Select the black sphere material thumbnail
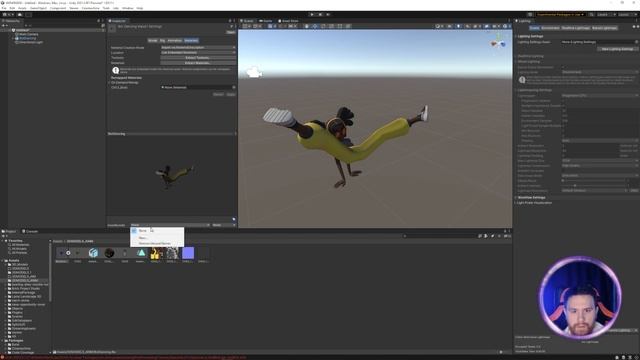Viewport: 640px width, 360px height. point(109,253)
